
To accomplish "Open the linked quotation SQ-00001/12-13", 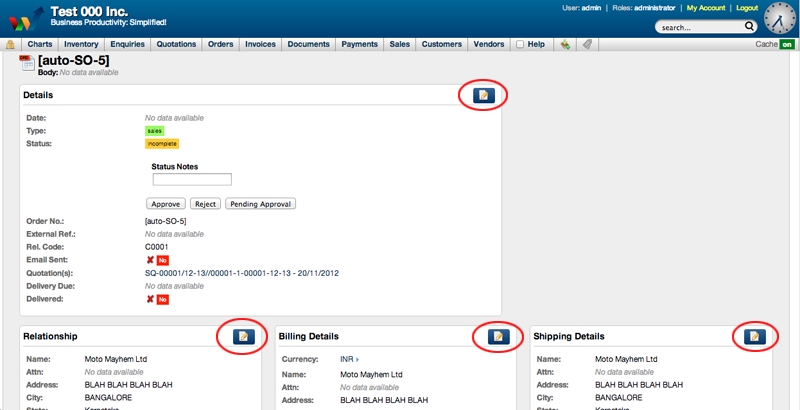I will pyautogui.click(x=242, y=273).
